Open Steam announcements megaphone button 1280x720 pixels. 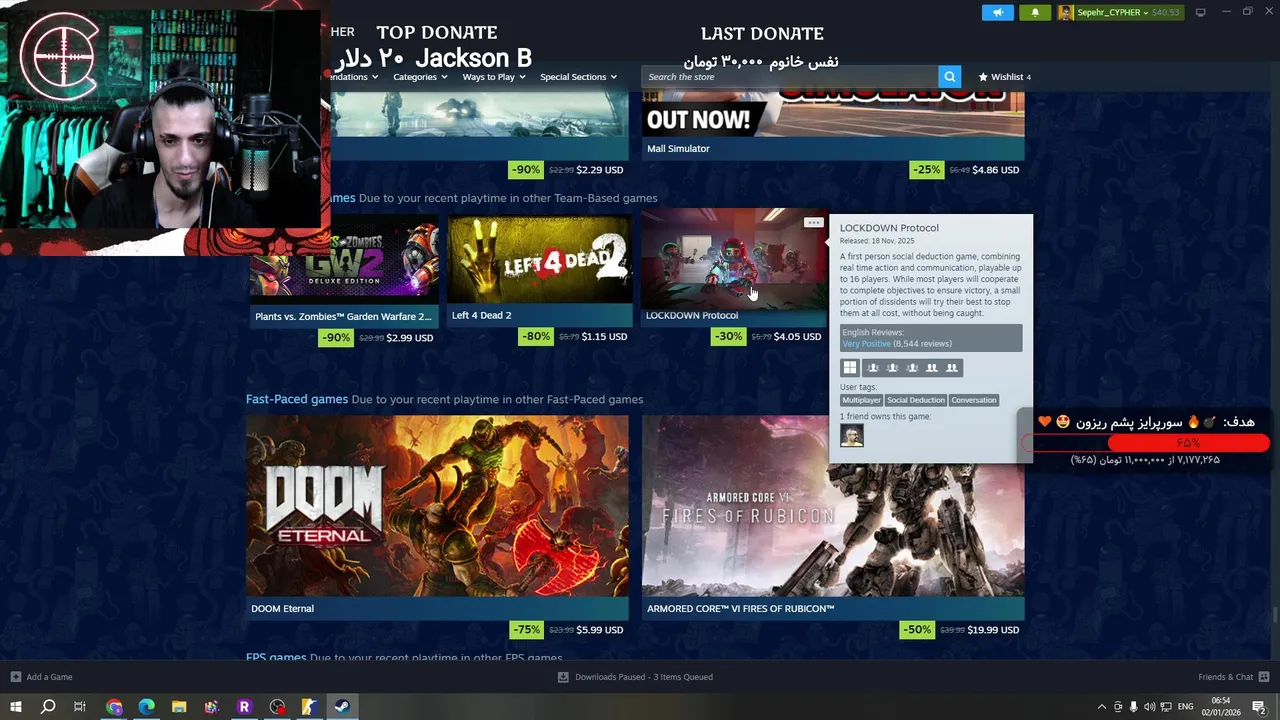(x=997, y=12)
